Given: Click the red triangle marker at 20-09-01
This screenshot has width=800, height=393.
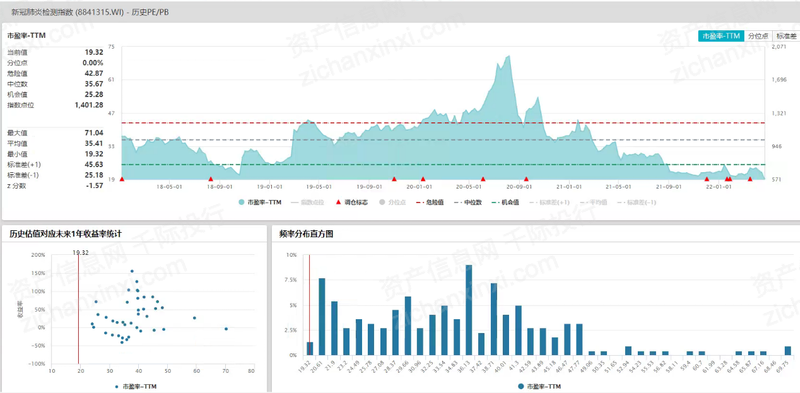Looking at the screenshot, I should [526, 179].
